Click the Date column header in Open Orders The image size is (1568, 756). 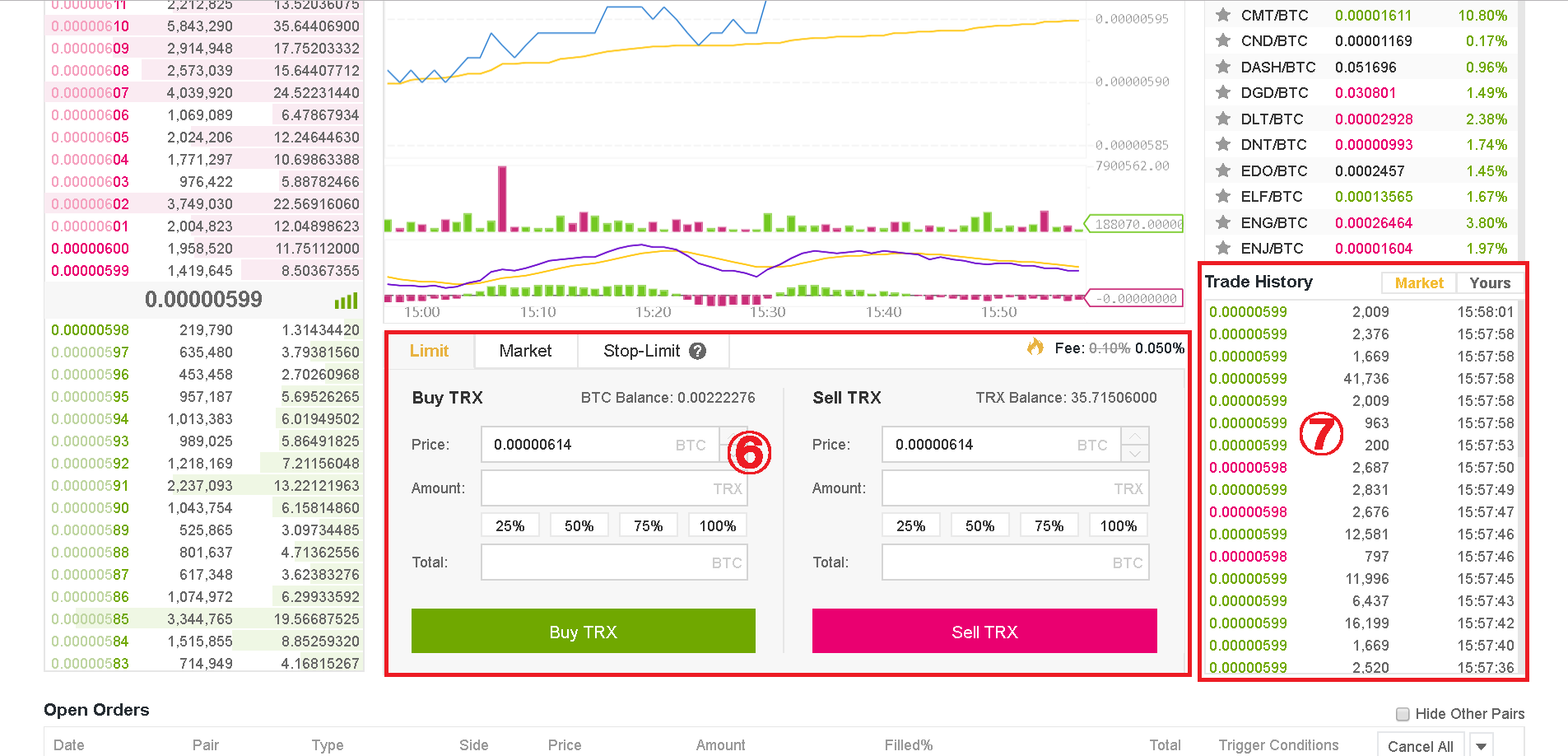[69, 745]
